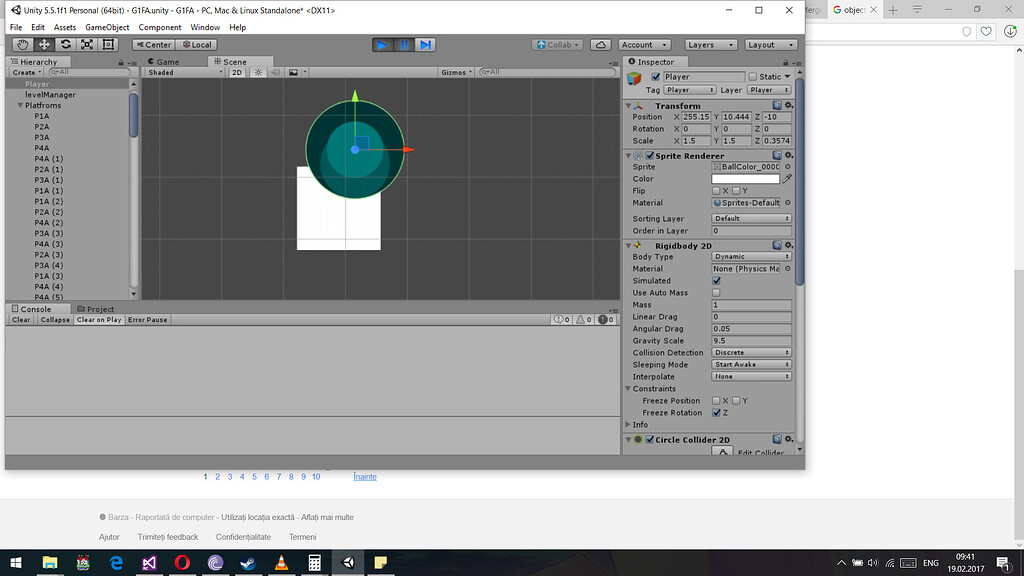Open the Transform component settings gear
The image size is (1024, 576).
787,105
